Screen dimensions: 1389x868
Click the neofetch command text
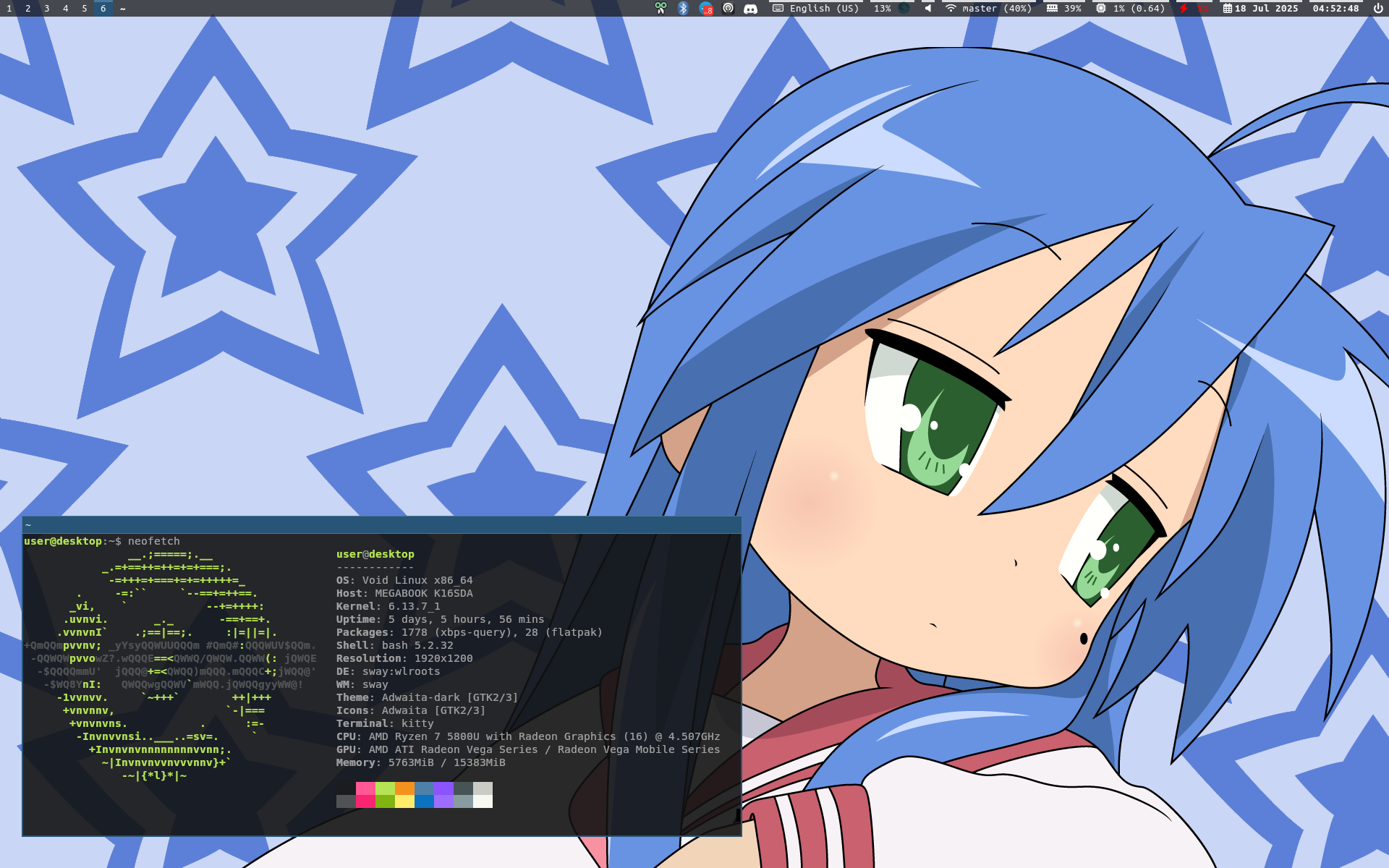point(153,541)
